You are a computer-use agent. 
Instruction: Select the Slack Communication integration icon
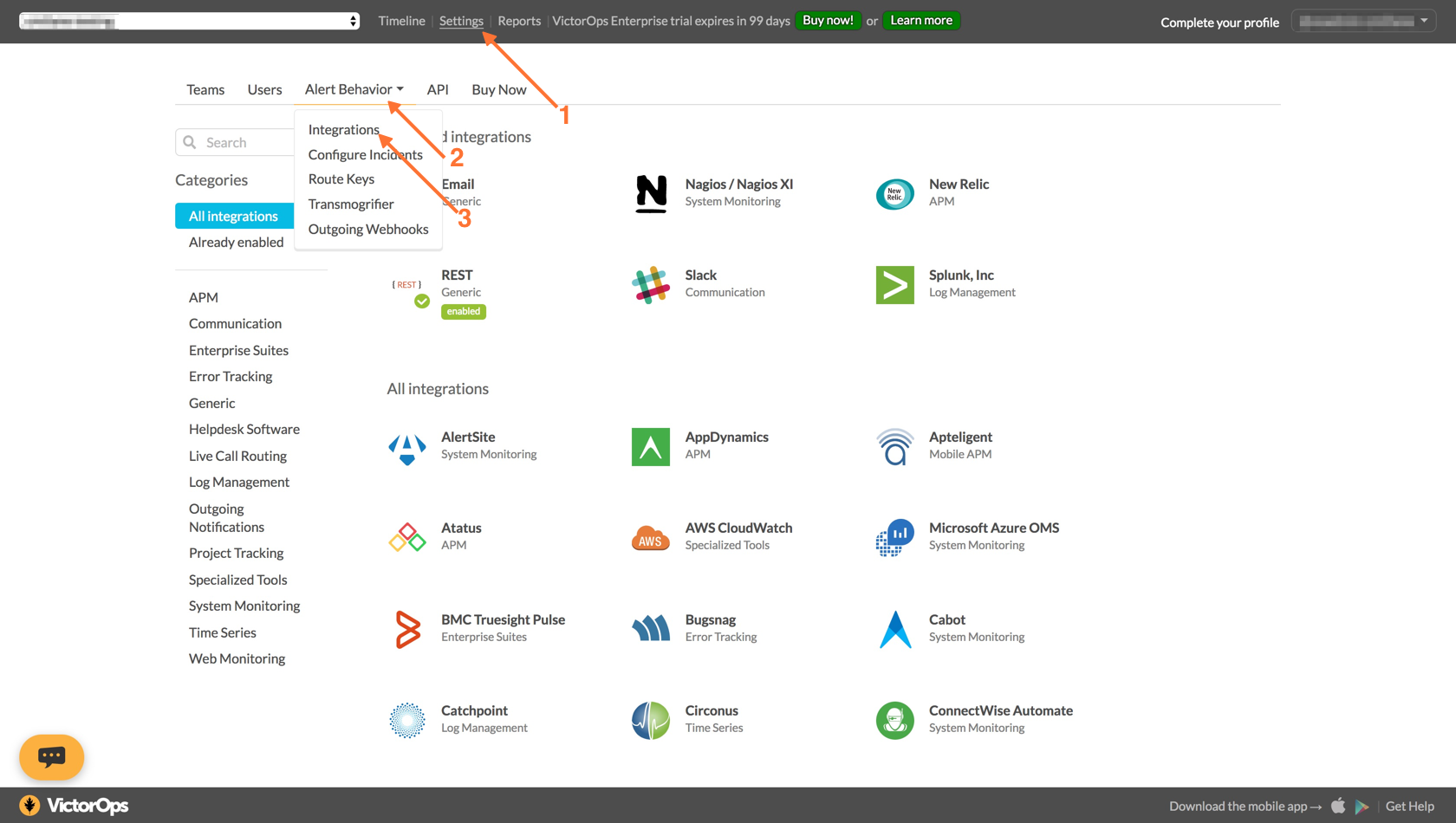651,284
